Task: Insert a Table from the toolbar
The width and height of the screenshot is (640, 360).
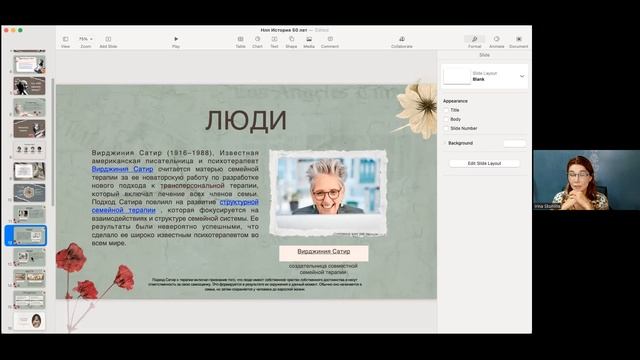Action: [240, 39]
